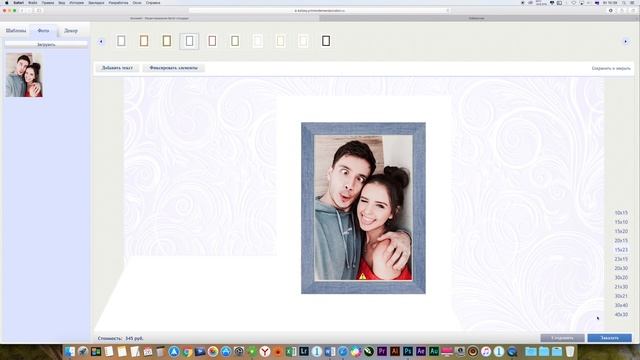640x360 pixels.
Task: Open Adobe After Effects from the Dock
Action: click(x=421, y=351)
